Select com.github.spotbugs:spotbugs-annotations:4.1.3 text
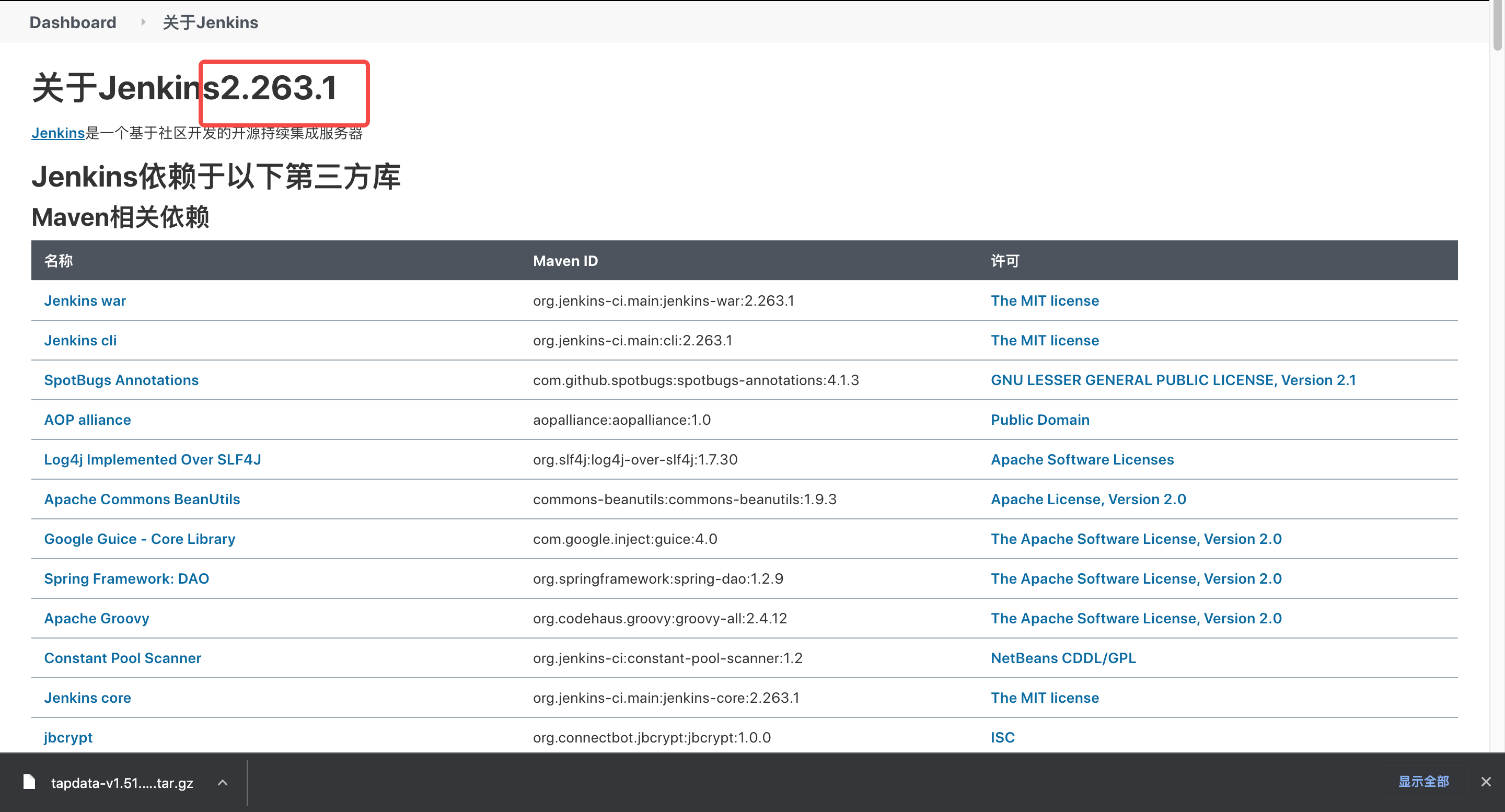 pyautogui.click(x=696, y=380)
